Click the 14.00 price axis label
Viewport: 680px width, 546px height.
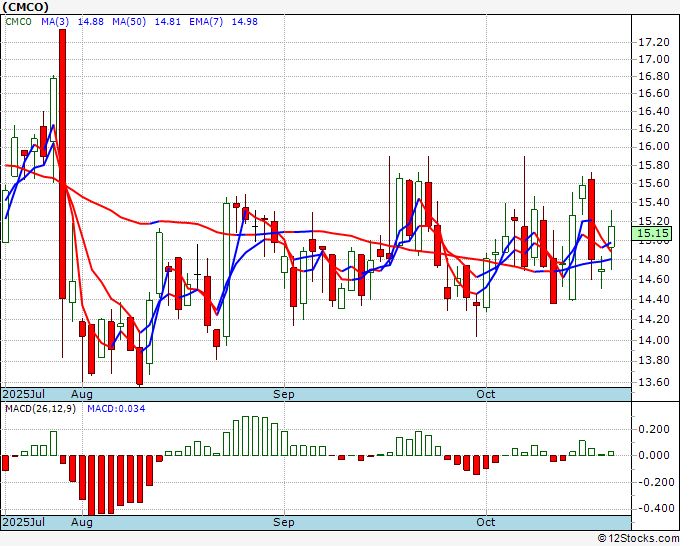[x=654, y=340]
